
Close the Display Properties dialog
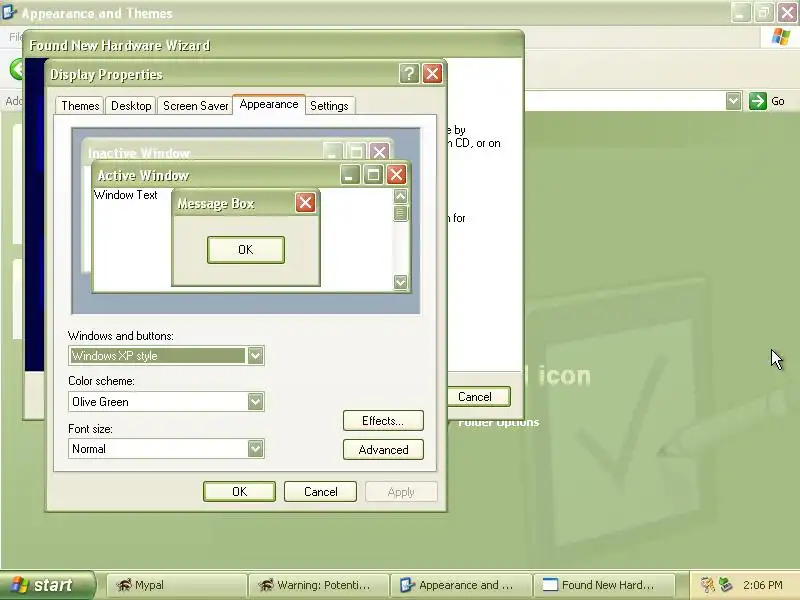pos(433,74)
